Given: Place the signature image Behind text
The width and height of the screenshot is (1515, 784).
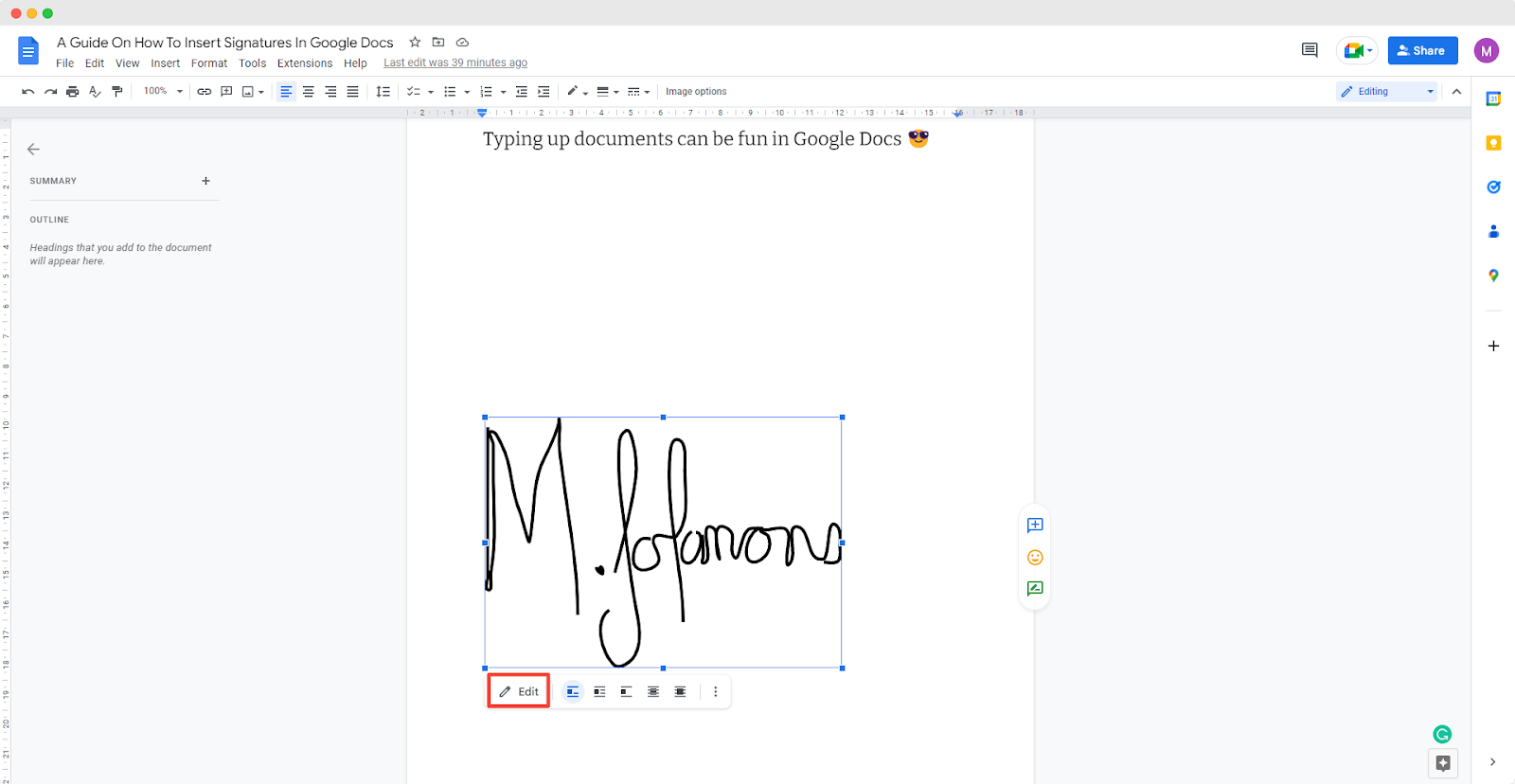Looking at the screenshot, I should [x=653, y=692].
